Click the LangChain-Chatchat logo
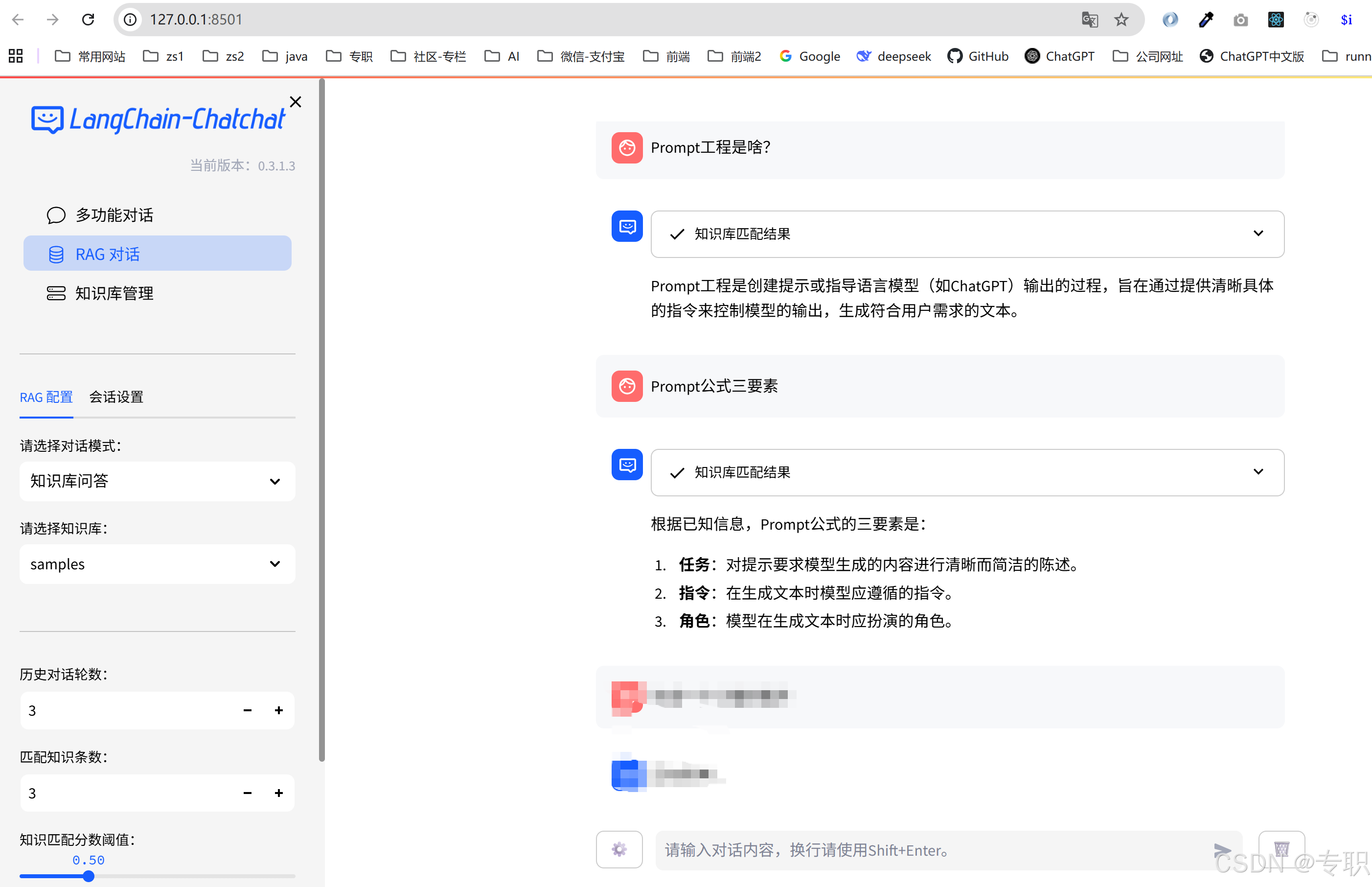 coord(158,119)
